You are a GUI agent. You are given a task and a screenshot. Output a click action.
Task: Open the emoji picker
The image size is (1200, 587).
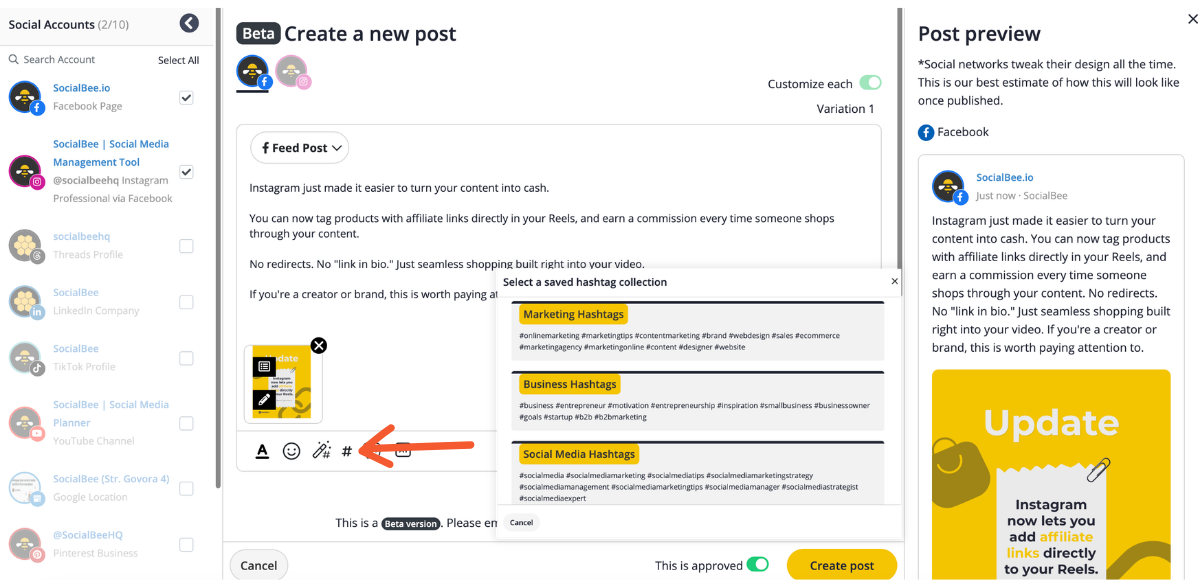291,451
